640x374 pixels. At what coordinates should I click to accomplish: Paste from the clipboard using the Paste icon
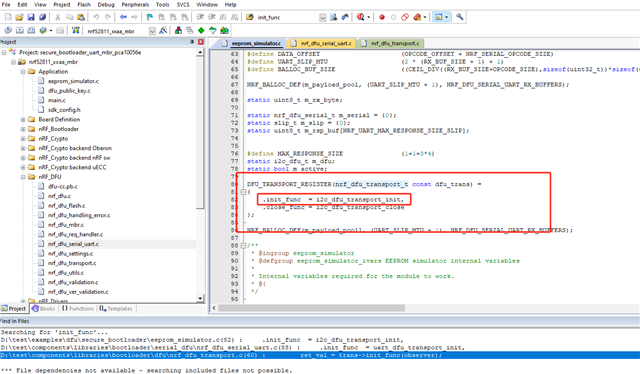click(81, 17)
